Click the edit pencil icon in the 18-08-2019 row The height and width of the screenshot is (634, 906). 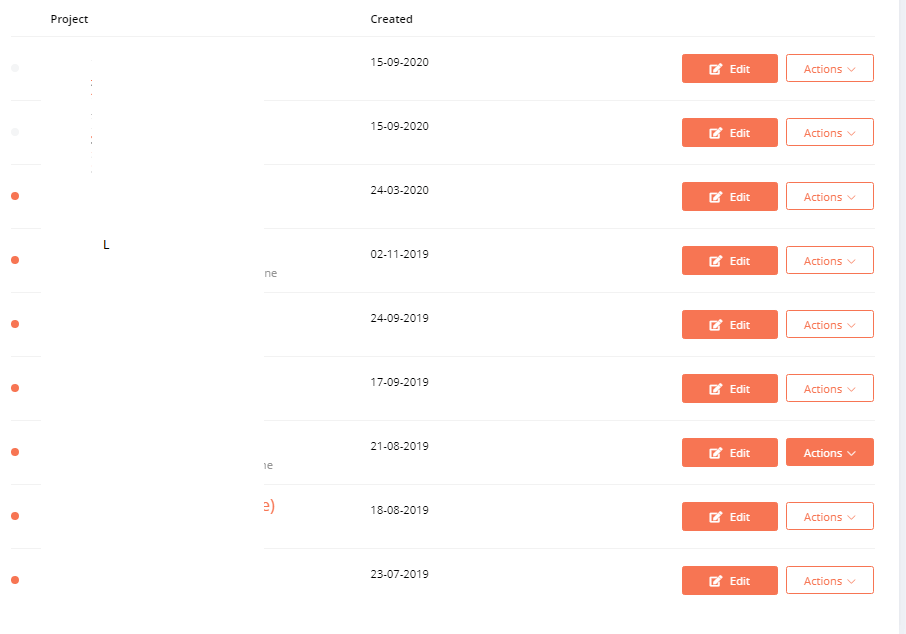[715, 517]
